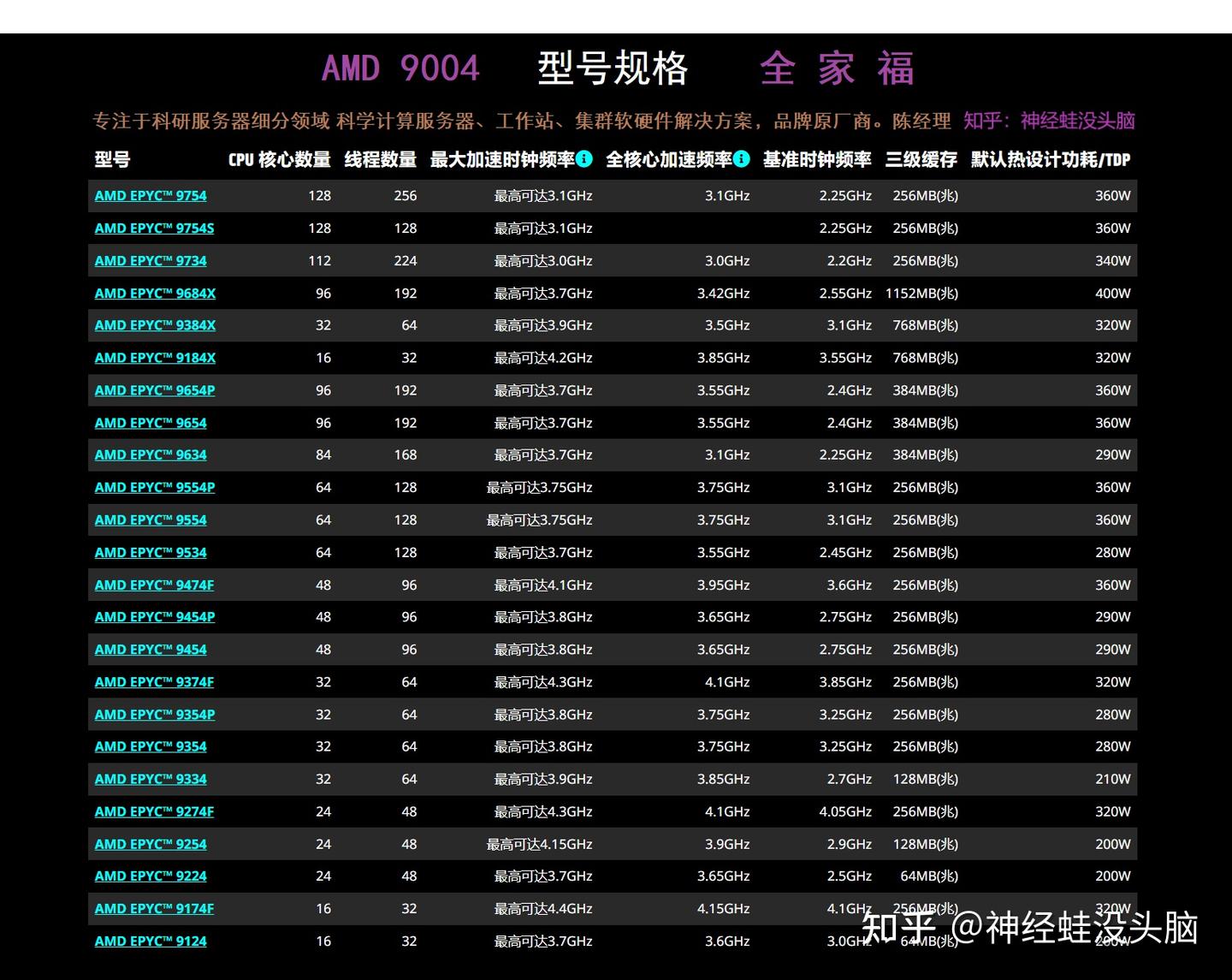Click the AMD 9004 title text

400,68
